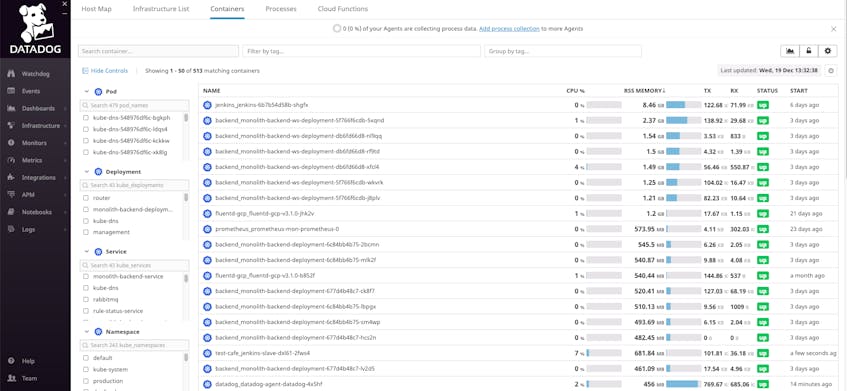Open the settings gear icon button
The height and width of the screenshot is (391, 847).
pos(828,51)
